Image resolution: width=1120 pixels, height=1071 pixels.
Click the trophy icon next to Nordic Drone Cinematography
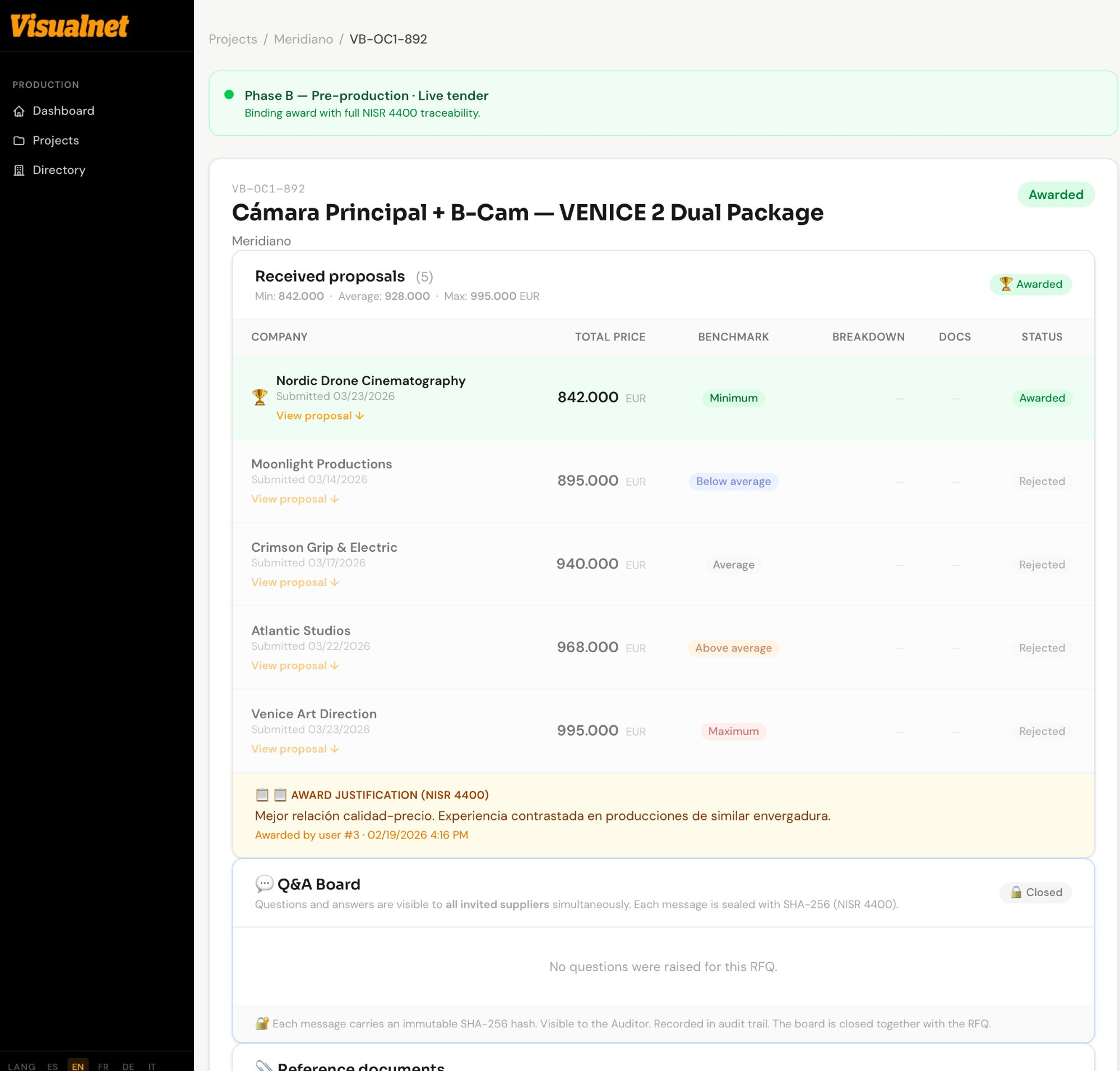coord(260,396)
